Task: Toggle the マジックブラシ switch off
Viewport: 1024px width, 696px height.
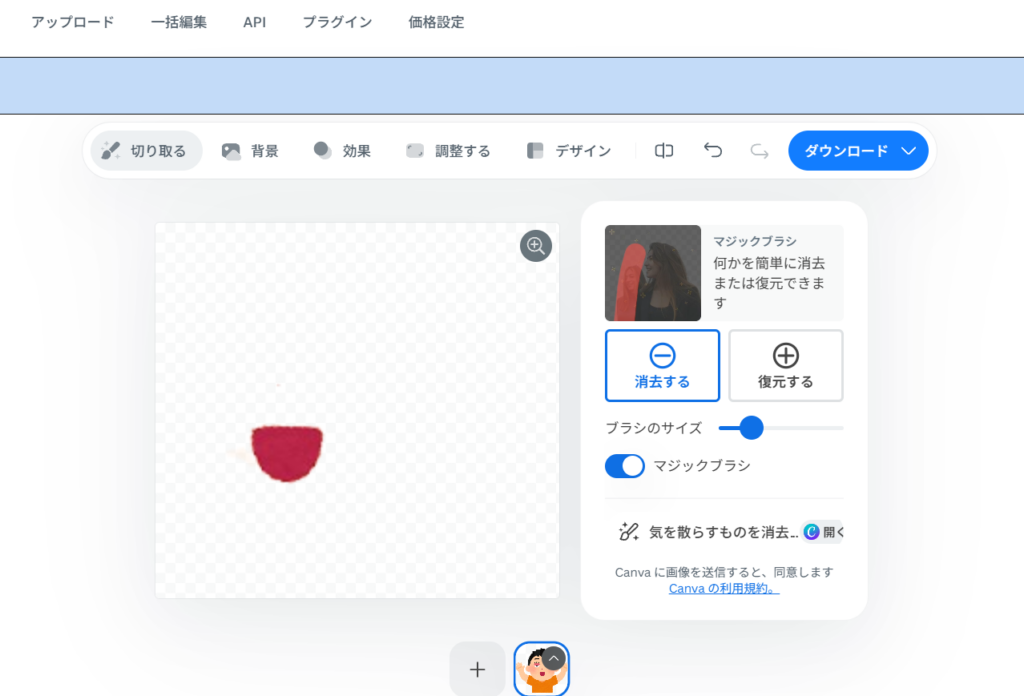Action: pyautogui.click(x=625, y=466)
